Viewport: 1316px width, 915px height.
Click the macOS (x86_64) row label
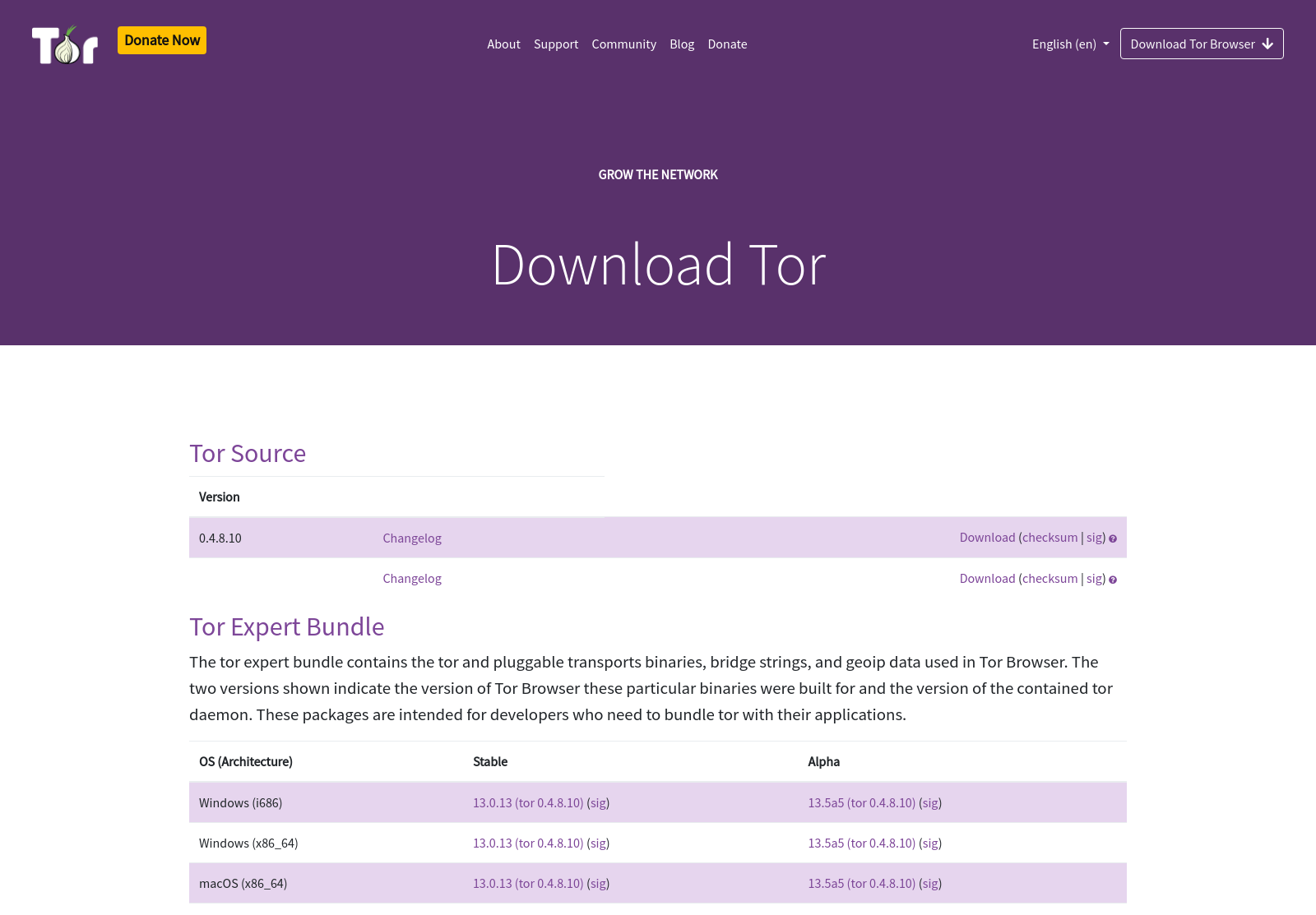[243, 884]
